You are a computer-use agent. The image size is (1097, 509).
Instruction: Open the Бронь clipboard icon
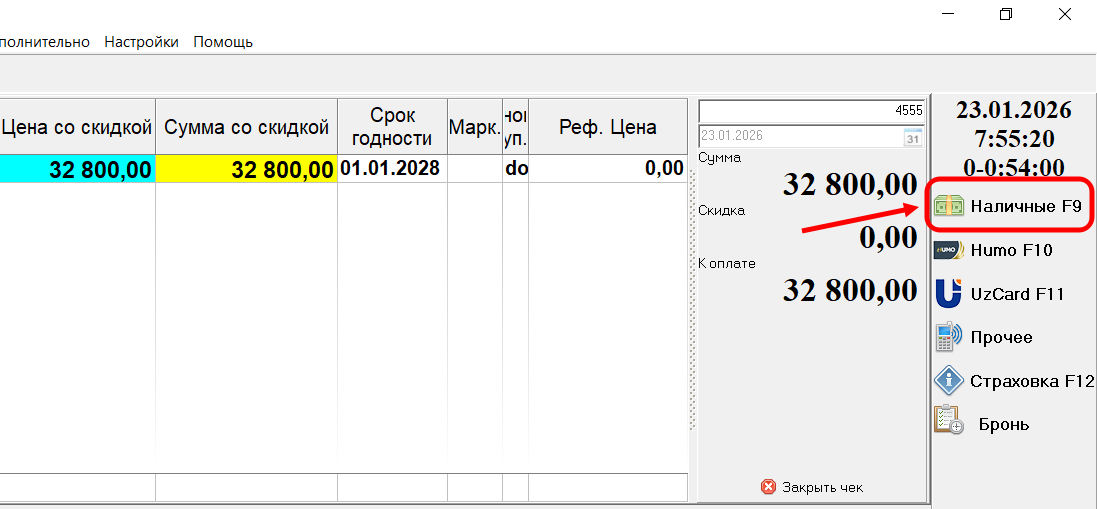pos(949,420)
